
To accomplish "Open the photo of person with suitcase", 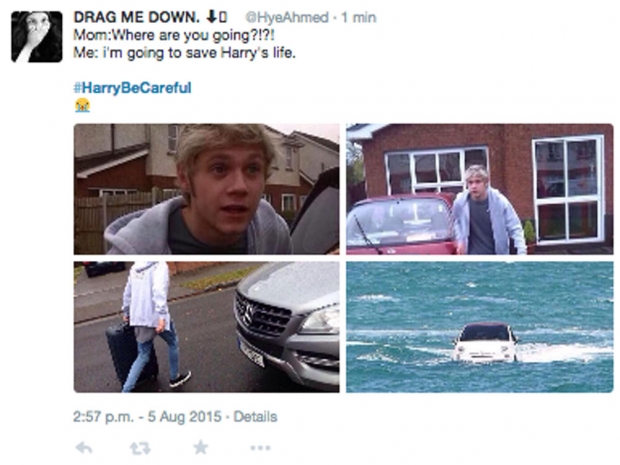I will pos(206,327).
